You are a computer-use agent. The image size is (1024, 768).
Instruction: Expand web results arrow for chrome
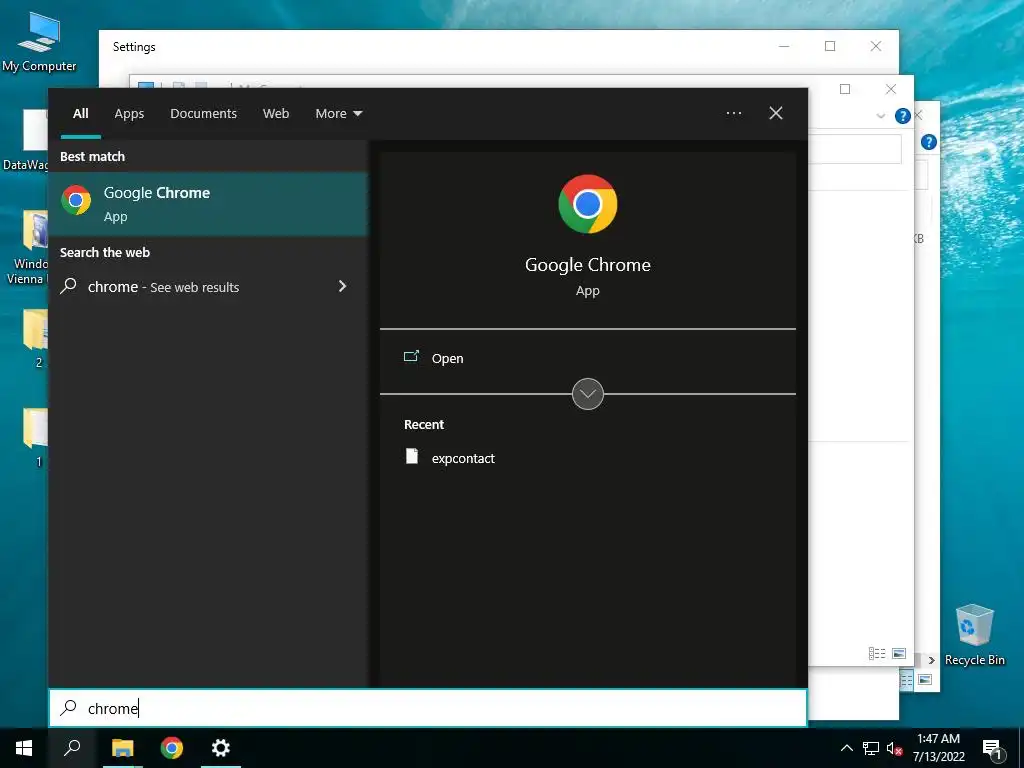click(x=342, y=286)
